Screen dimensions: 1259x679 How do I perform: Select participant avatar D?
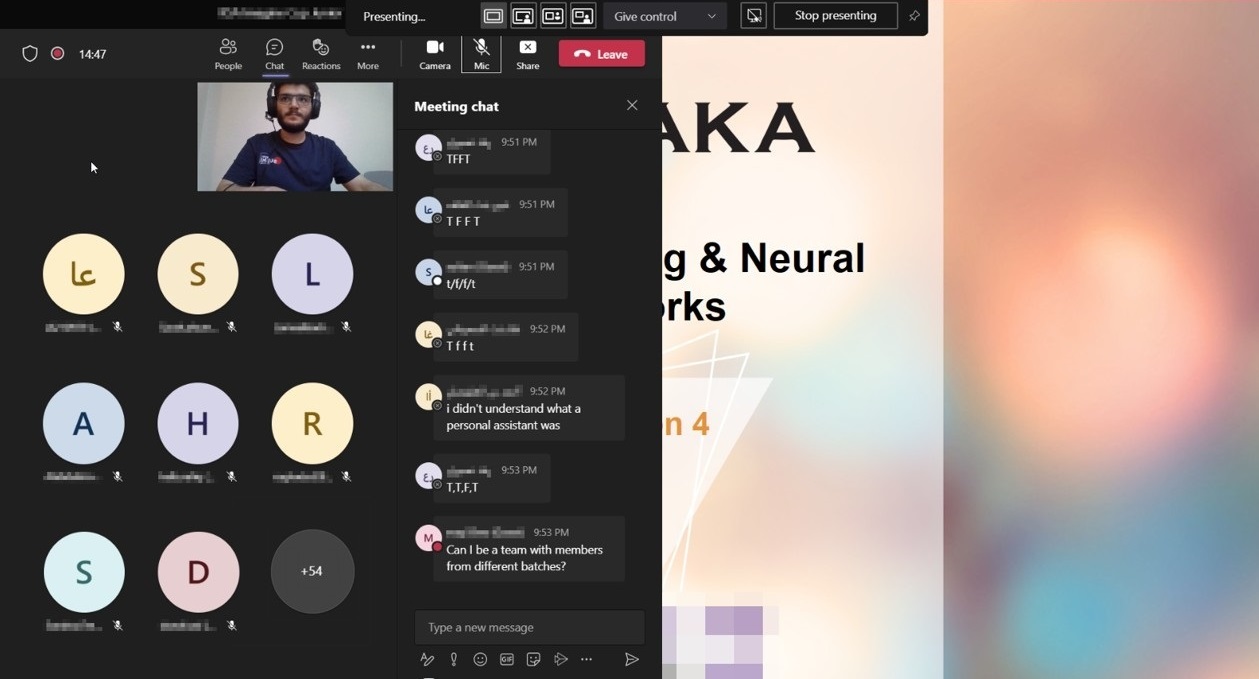tap(198, 572)
